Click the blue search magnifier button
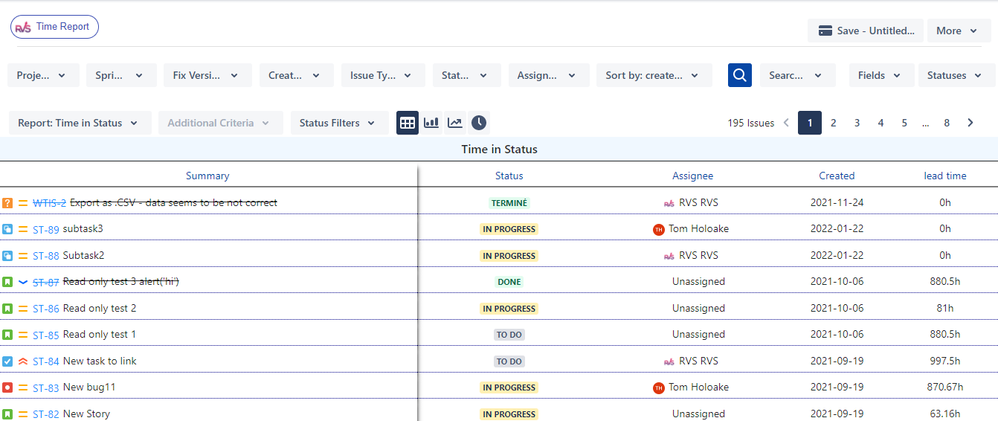 tap(740, 75)
